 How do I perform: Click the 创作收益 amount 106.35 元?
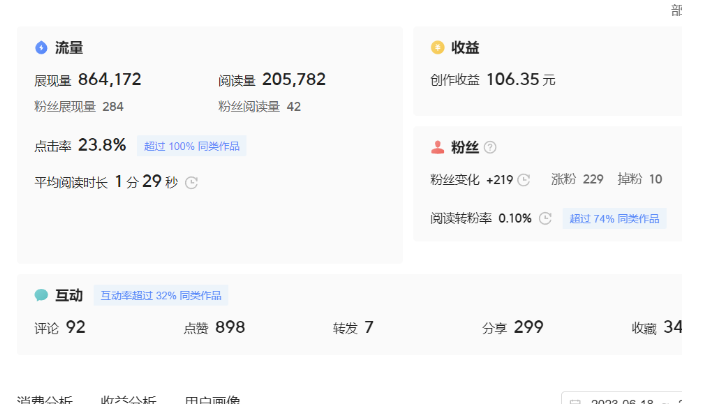[x=520, y=80]
